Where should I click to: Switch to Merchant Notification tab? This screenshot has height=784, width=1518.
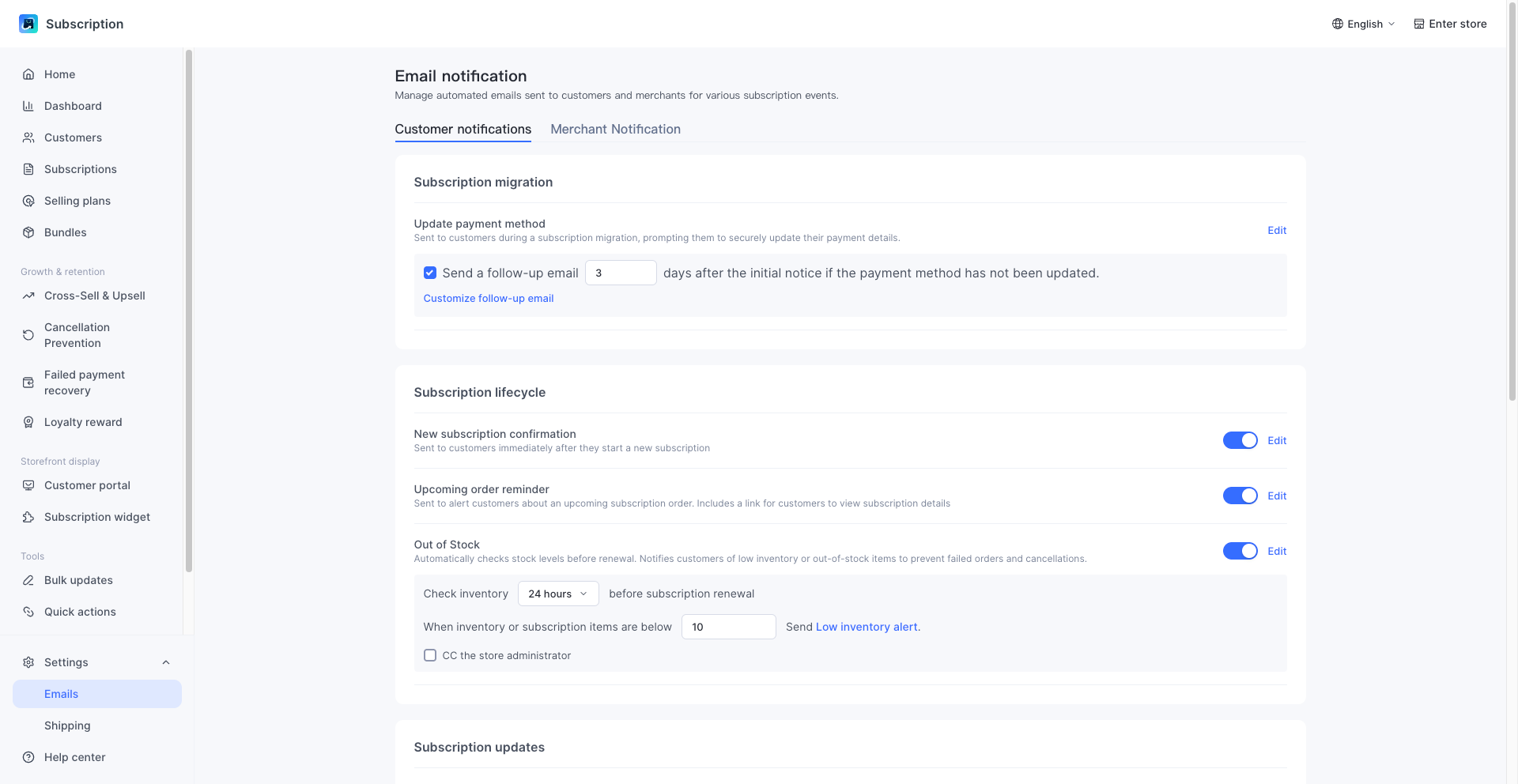point(615,129)
